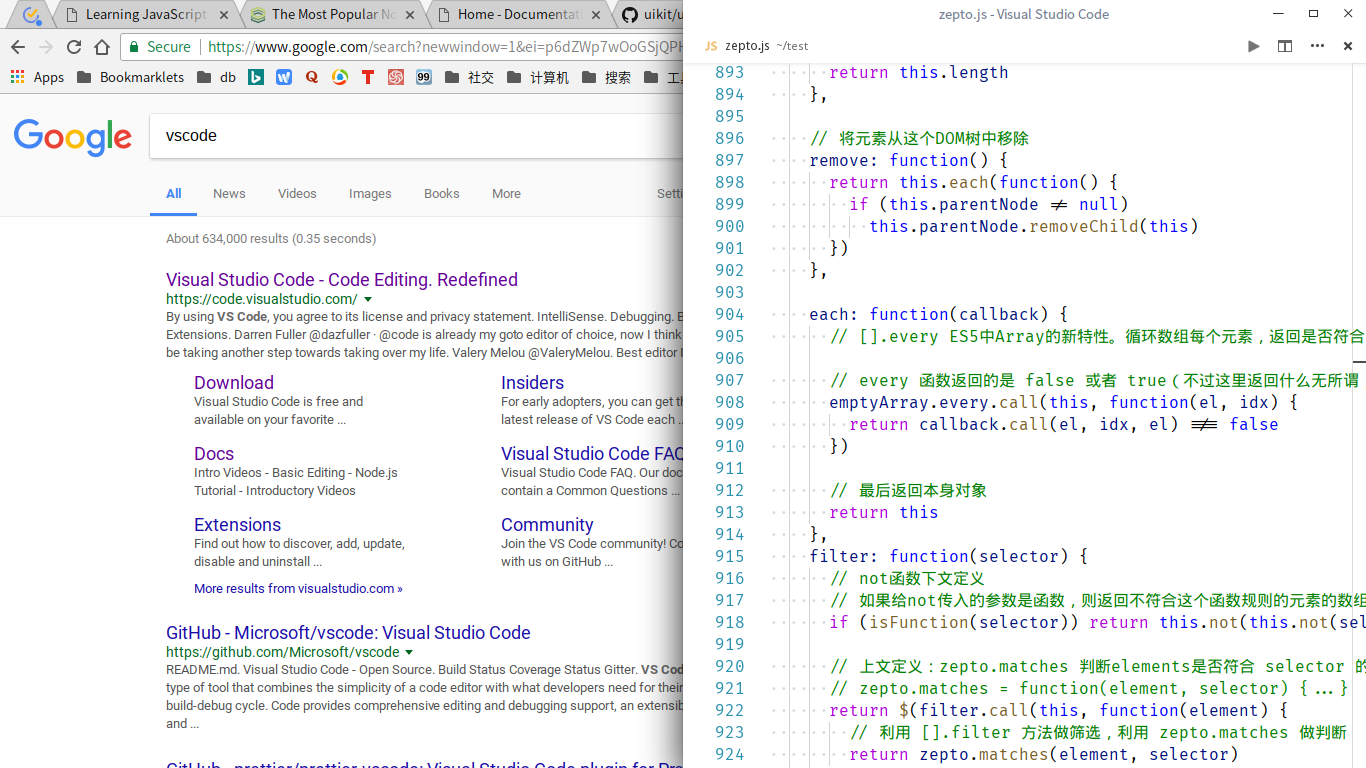Viewport: 1366px width, 768px height.
Task: Click More results from visualstudio.com
Action: click(x=298, y=589)
